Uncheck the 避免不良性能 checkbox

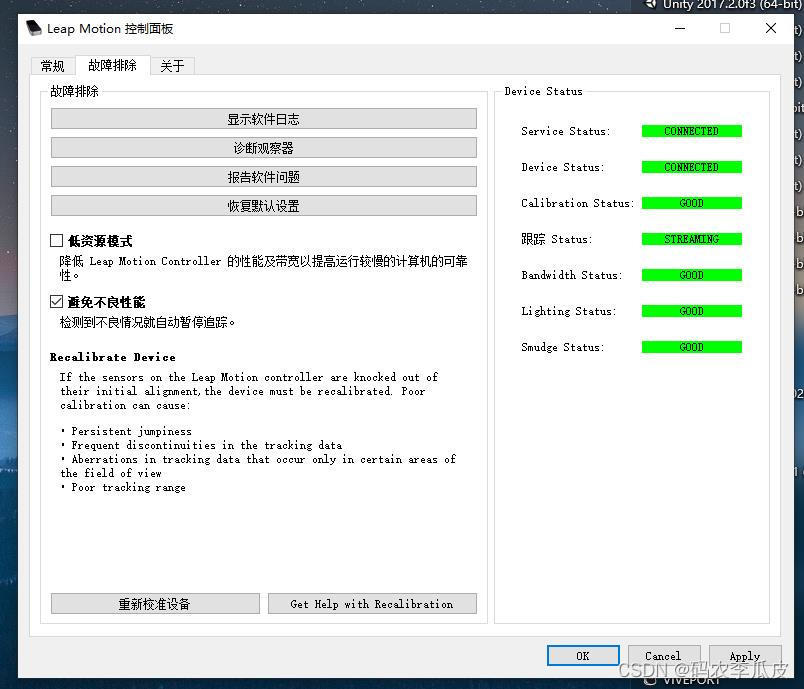pyautogui.click(x=56, y=301)
